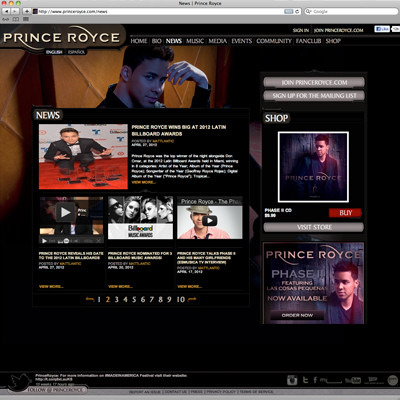Open the FANCLUB nav item
The image size is (400, 400).
pyautogui.click(x=308, y=41)
